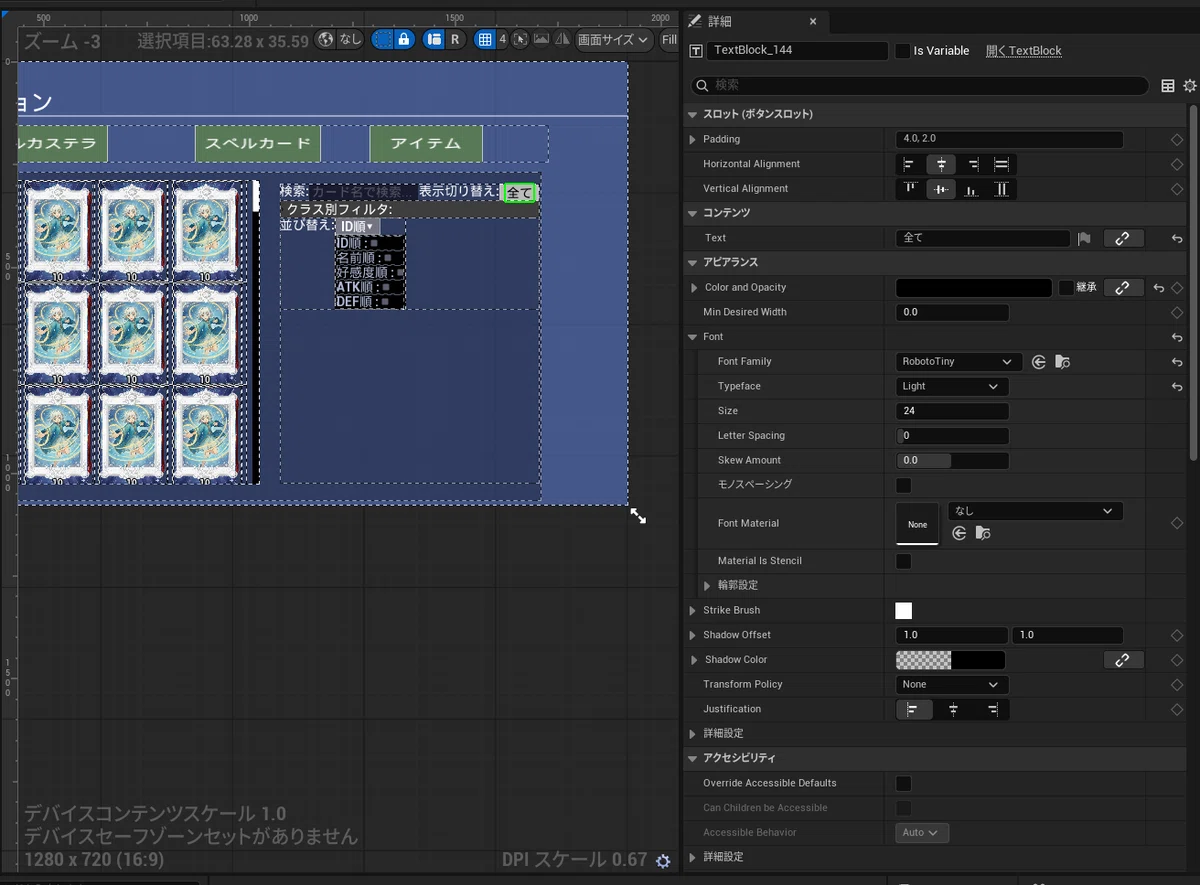
Task: Open details panel settings gear
Action: 1189,86
